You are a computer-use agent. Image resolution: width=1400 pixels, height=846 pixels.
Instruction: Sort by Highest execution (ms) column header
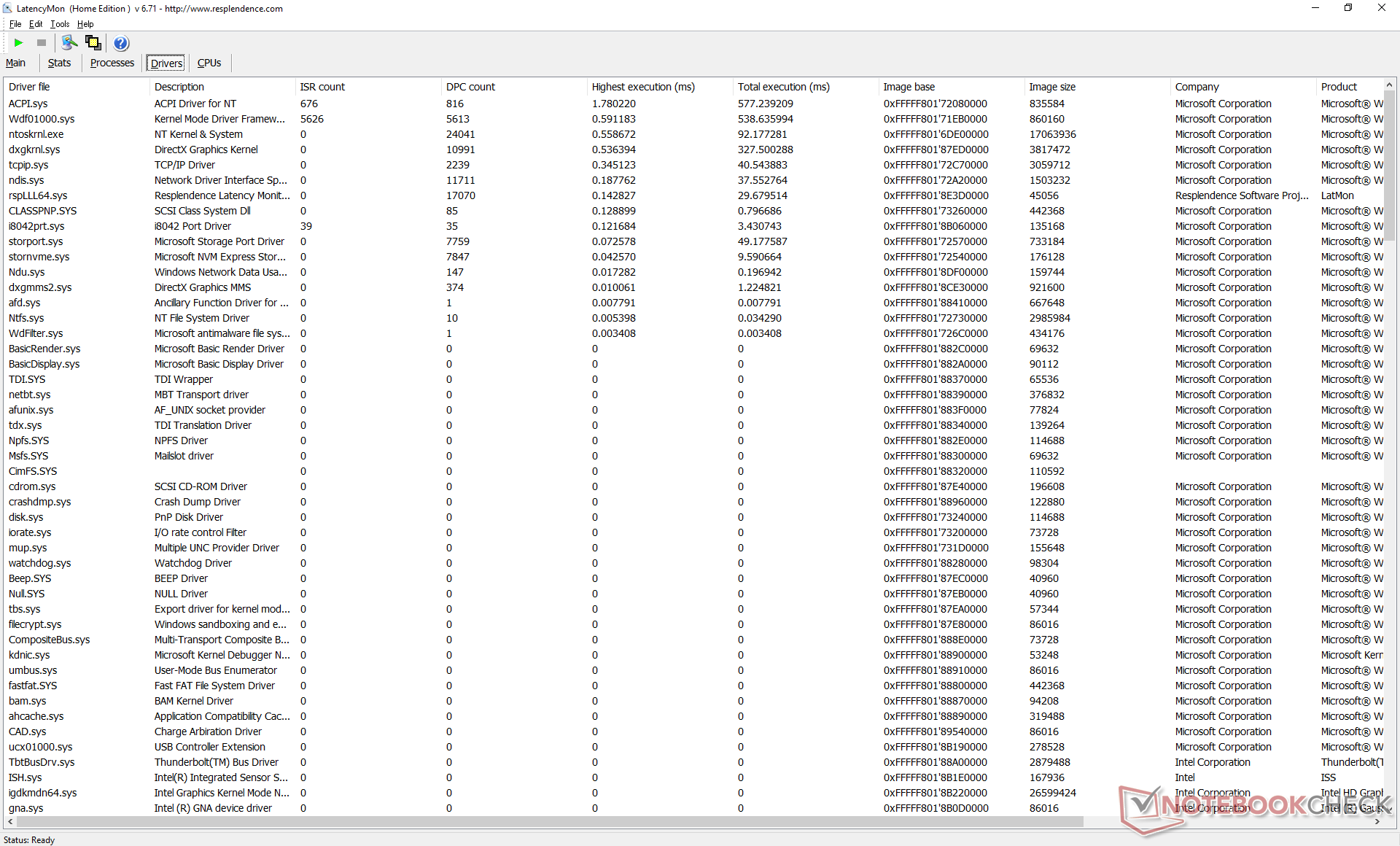click(642, 87)
